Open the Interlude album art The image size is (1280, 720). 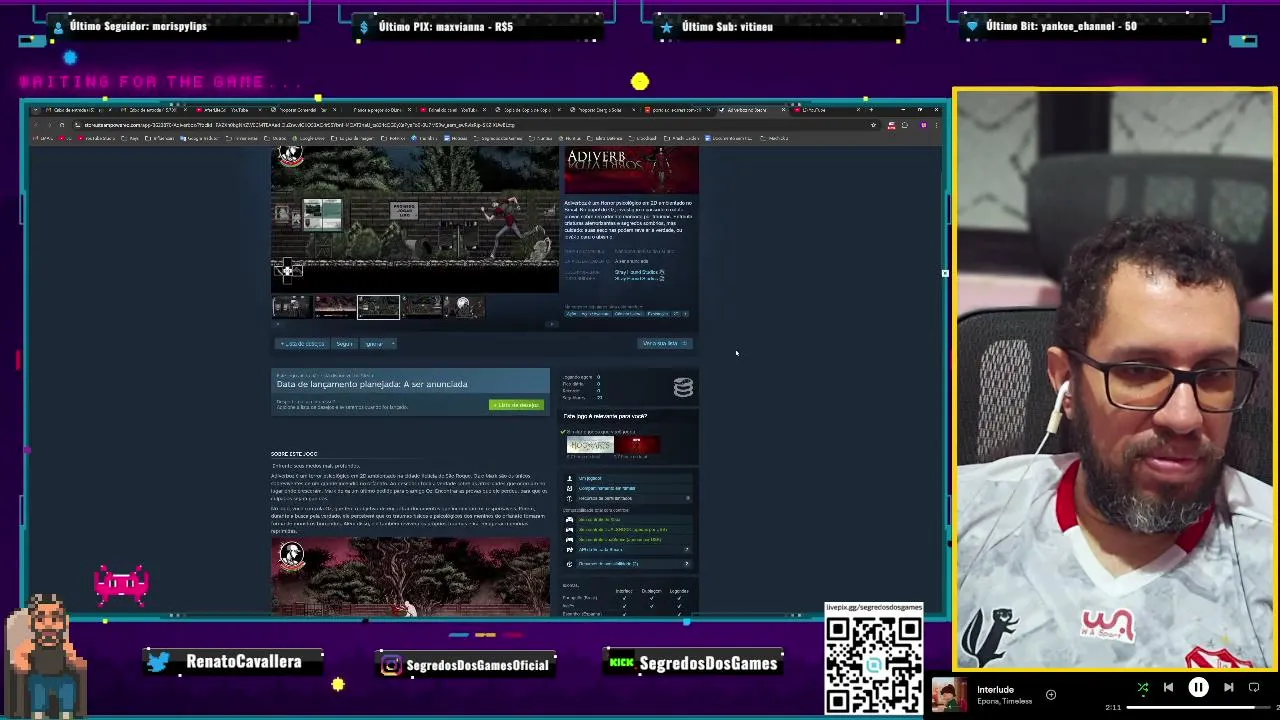click(949, 695)
